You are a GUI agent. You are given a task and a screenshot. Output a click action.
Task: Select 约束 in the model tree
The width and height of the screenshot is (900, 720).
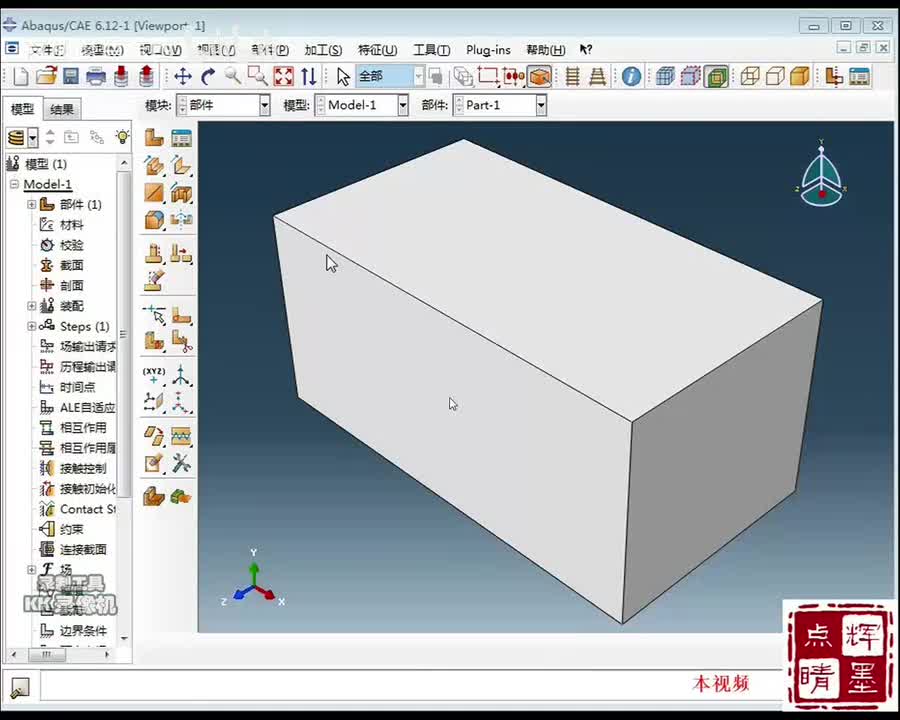pyautogui.click(x=71, y=529)
